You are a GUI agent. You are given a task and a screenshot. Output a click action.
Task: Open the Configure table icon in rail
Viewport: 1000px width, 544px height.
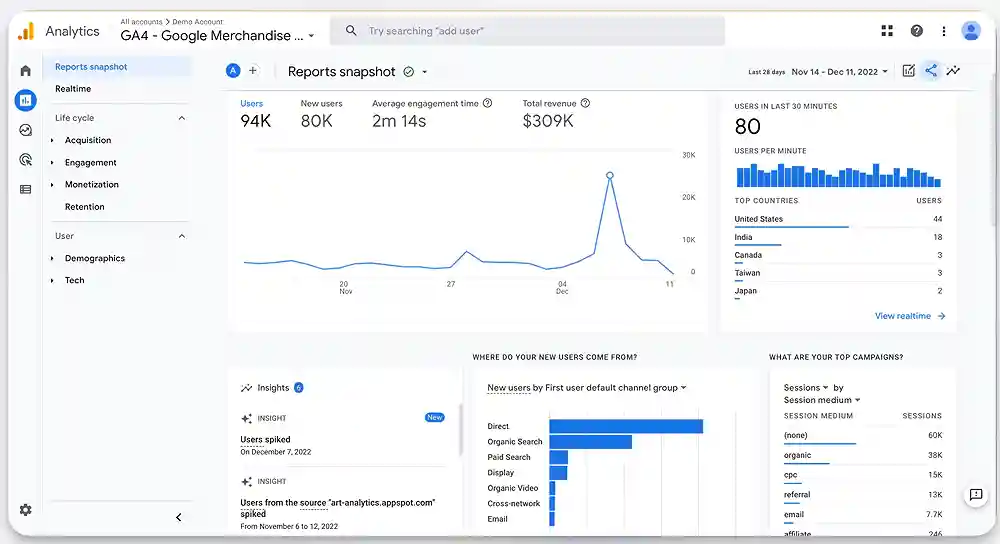coord(26,189)
